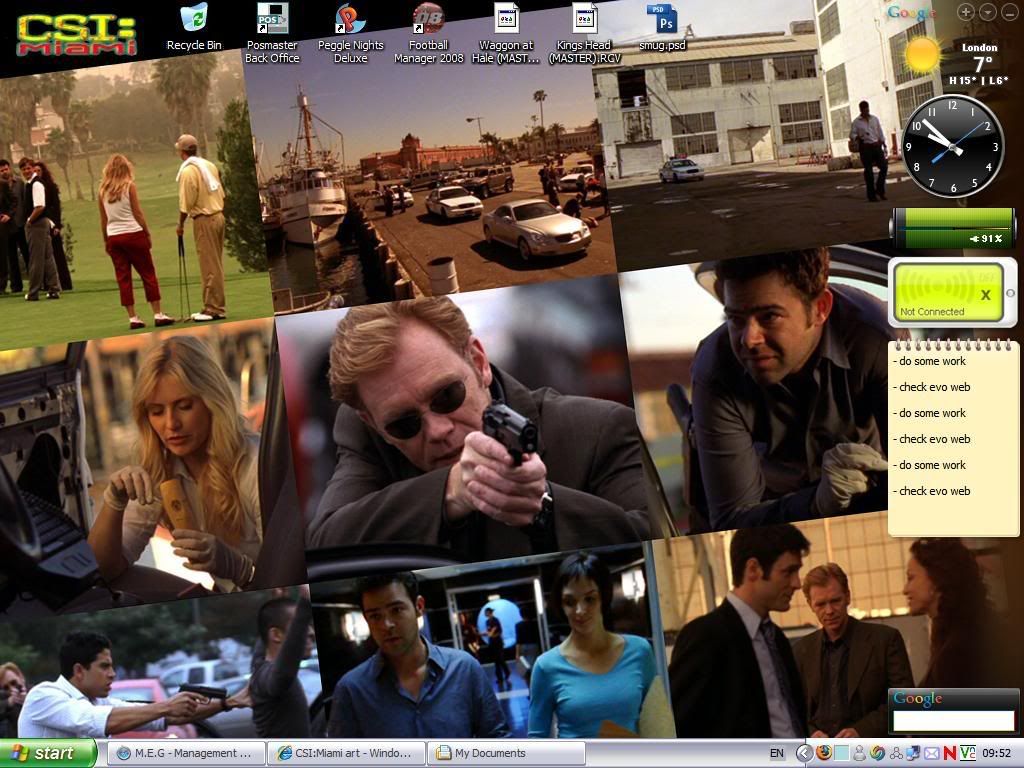Open the sidebar options dropdown arrow
Viewport: 1024px width, 768px height.
pyautogui.click(x=987, y=12)
